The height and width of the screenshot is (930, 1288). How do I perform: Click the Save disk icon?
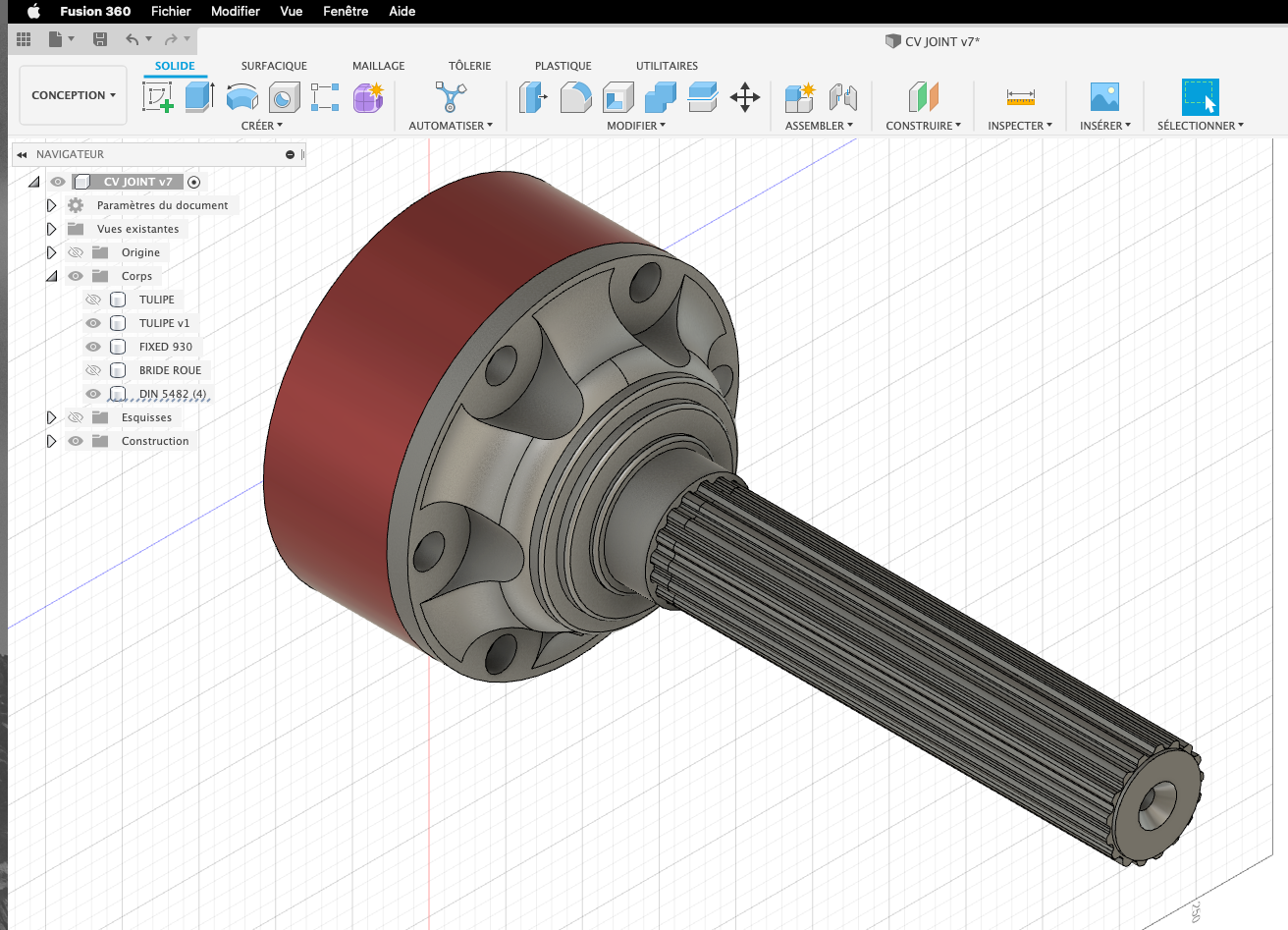pyautogui.click(x=99, y=39)
